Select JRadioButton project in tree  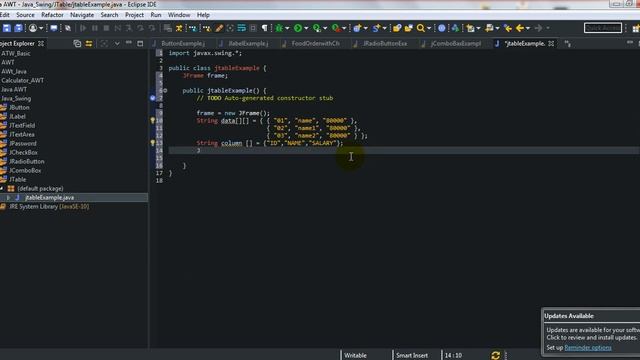click(x=27, y=161)
